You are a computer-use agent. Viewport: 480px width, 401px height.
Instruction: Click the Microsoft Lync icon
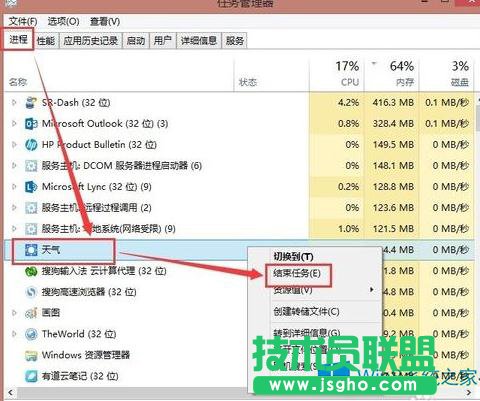point(31,187)
